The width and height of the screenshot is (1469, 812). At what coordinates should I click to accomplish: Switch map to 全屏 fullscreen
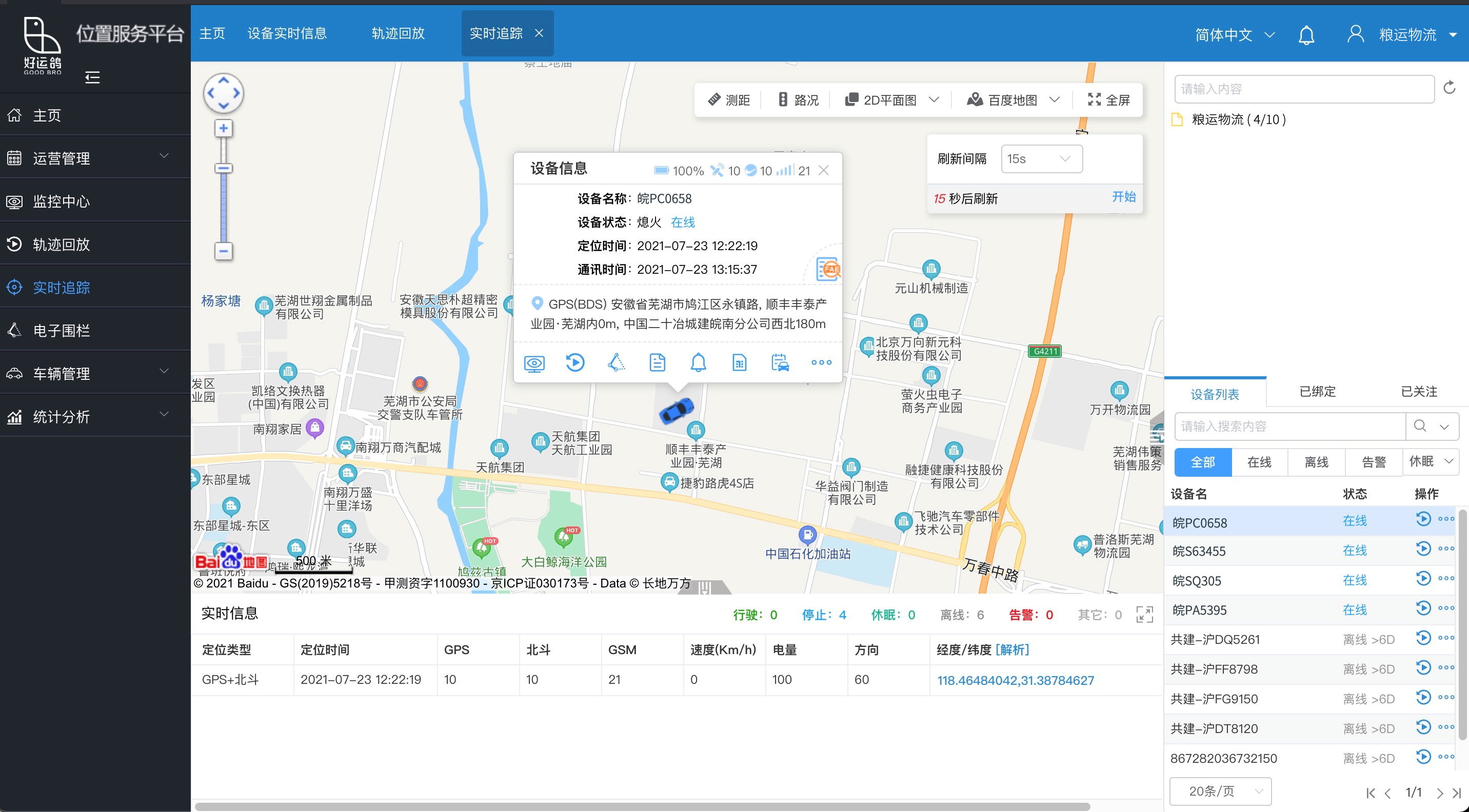point(1108,100)
